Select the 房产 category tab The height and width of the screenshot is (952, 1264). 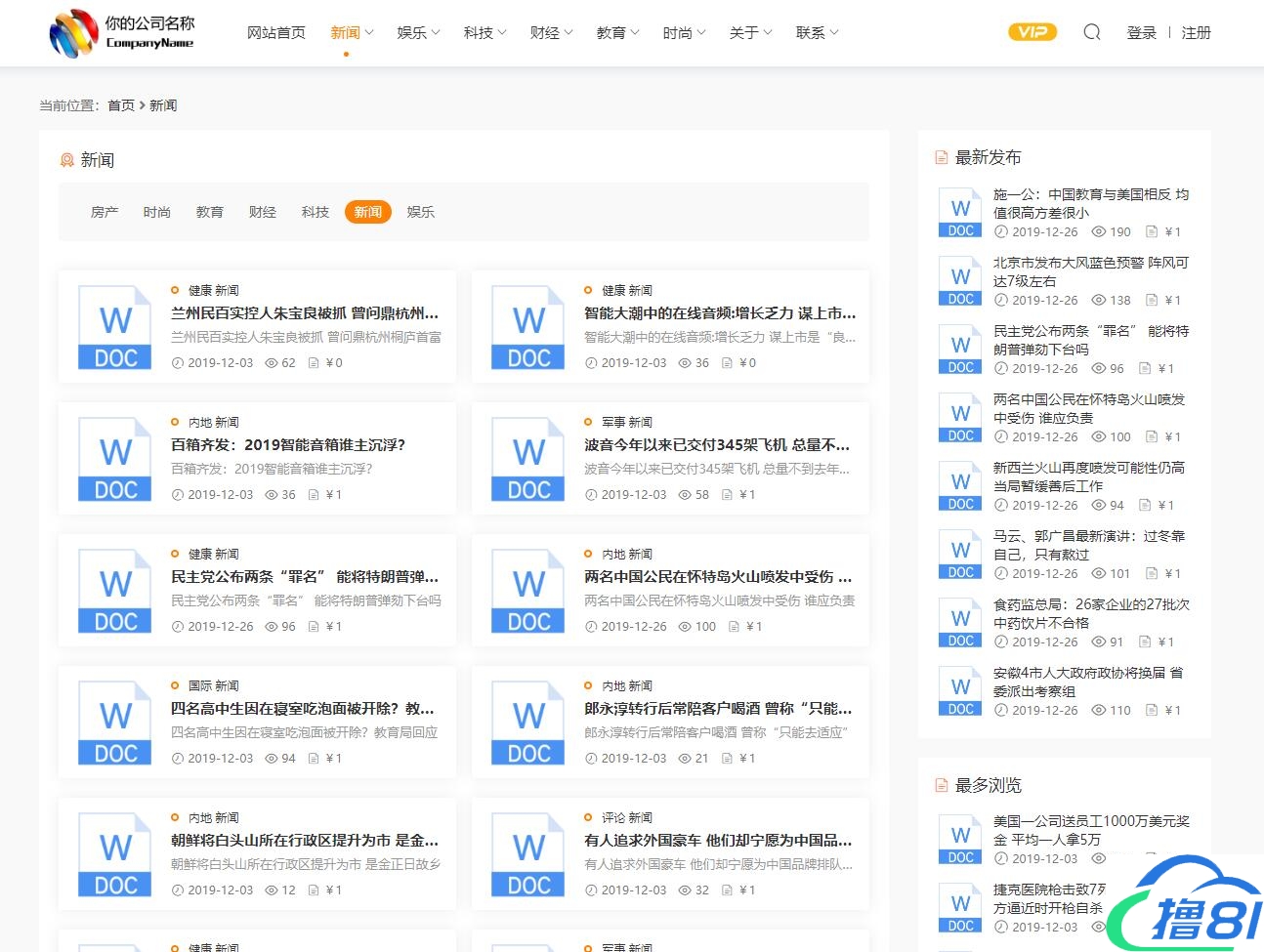(x=105, y=212)
